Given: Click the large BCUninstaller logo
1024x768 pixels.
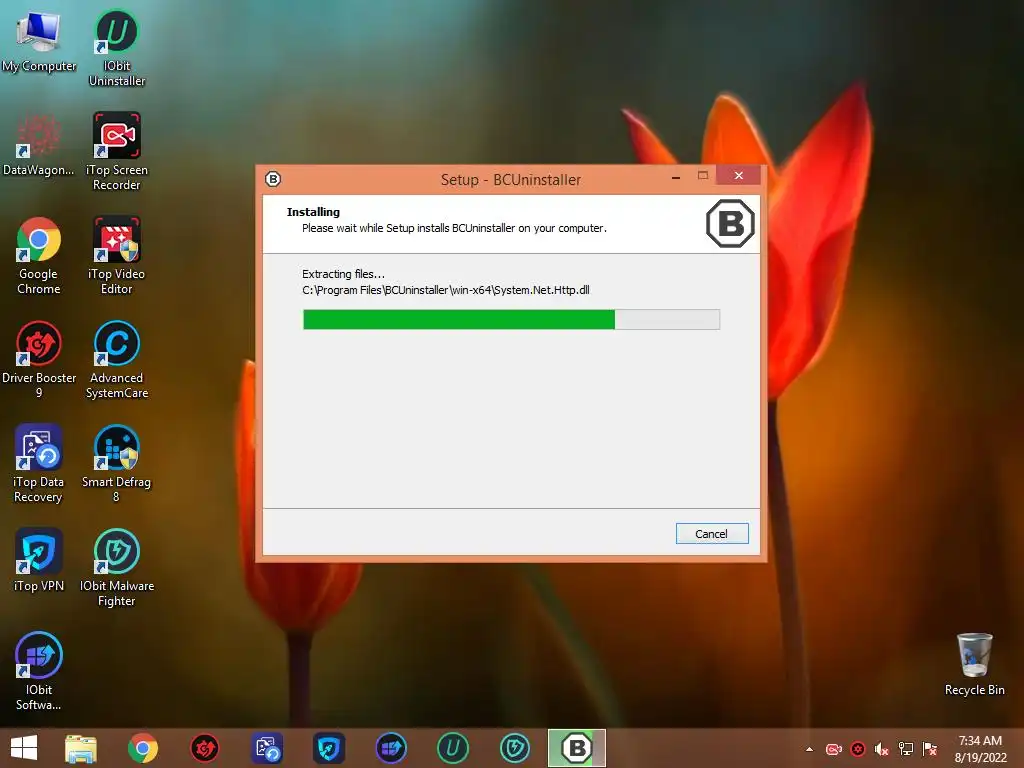Looking at the screenshot, I should (730, 223).
